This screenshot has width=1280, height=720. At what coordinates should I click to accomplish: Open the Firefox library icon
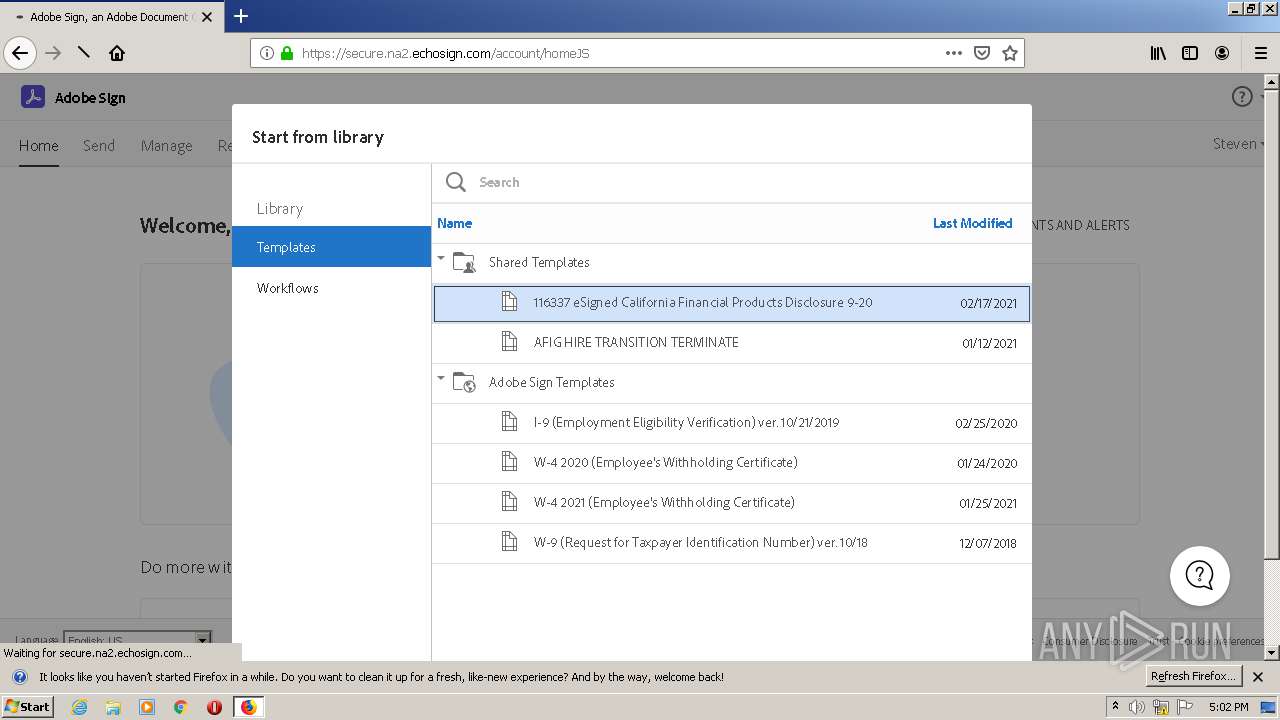(x=1158, y=53)
